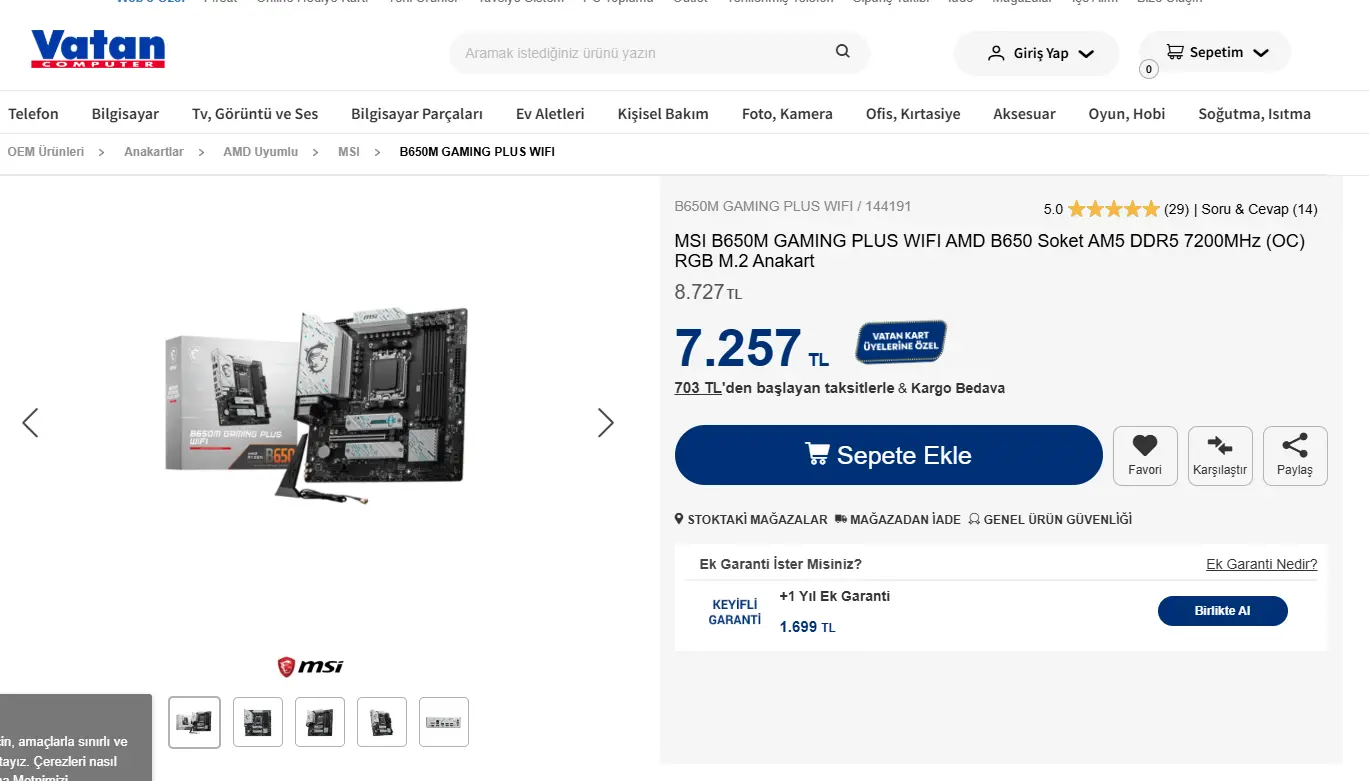This screenshot has height=781, width=1369.
Task: Click the 7.257 TL current price
Action: tap(752, 348)
